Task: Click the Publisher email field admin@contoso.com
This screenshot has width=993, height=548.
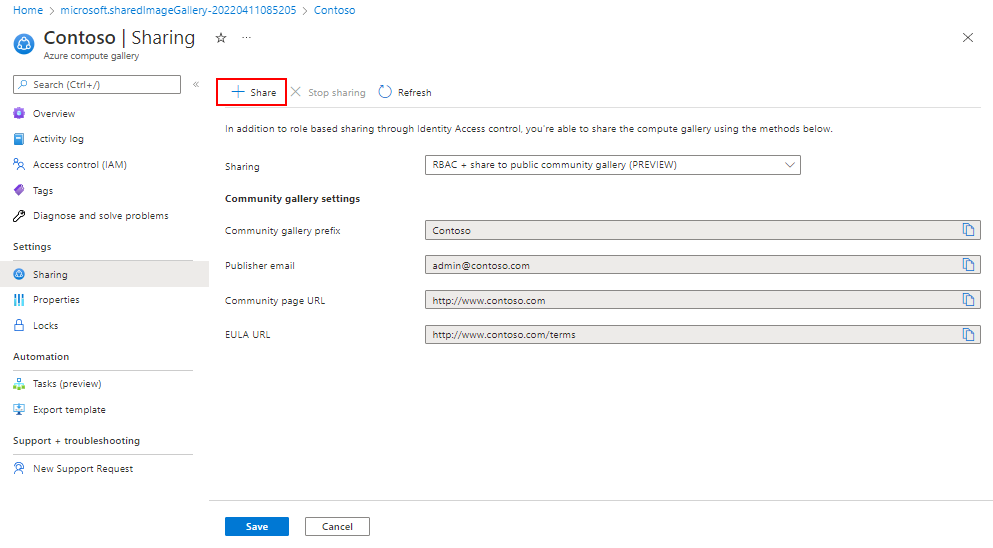Action: [x=702, y=265]
